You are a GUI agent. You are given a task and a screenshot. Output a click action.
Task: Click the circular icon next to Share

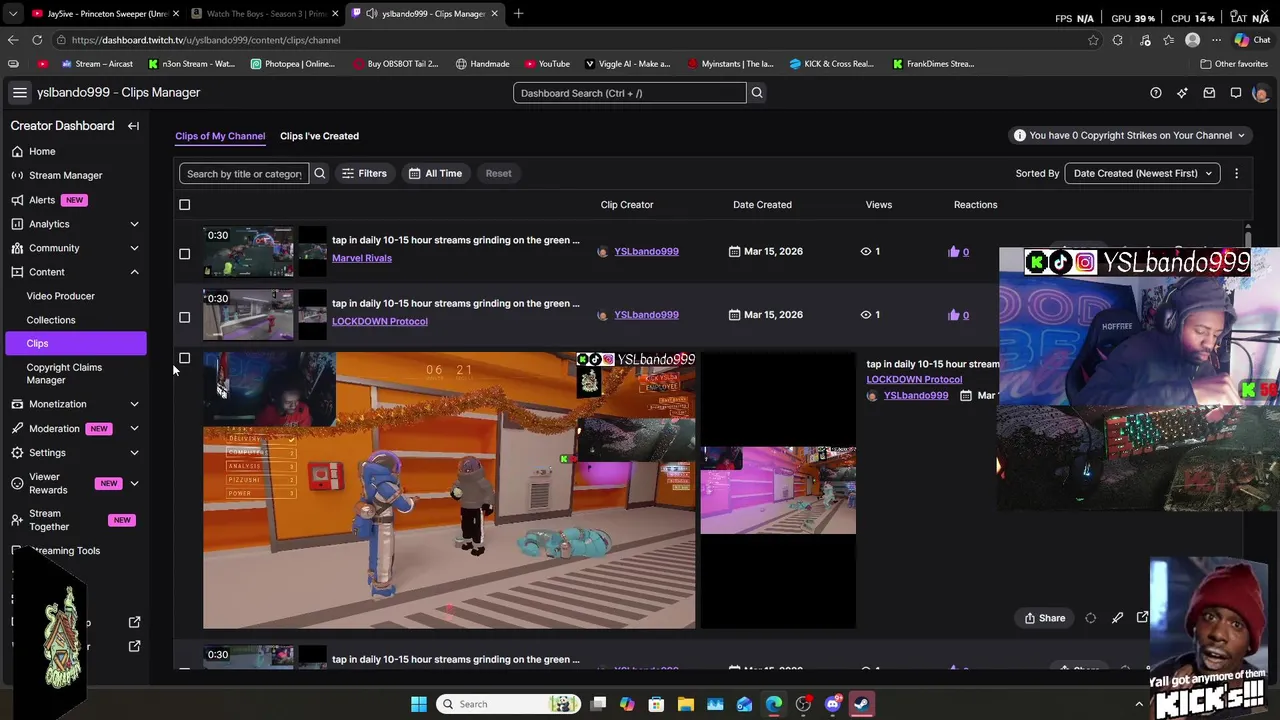[1091, 618]
